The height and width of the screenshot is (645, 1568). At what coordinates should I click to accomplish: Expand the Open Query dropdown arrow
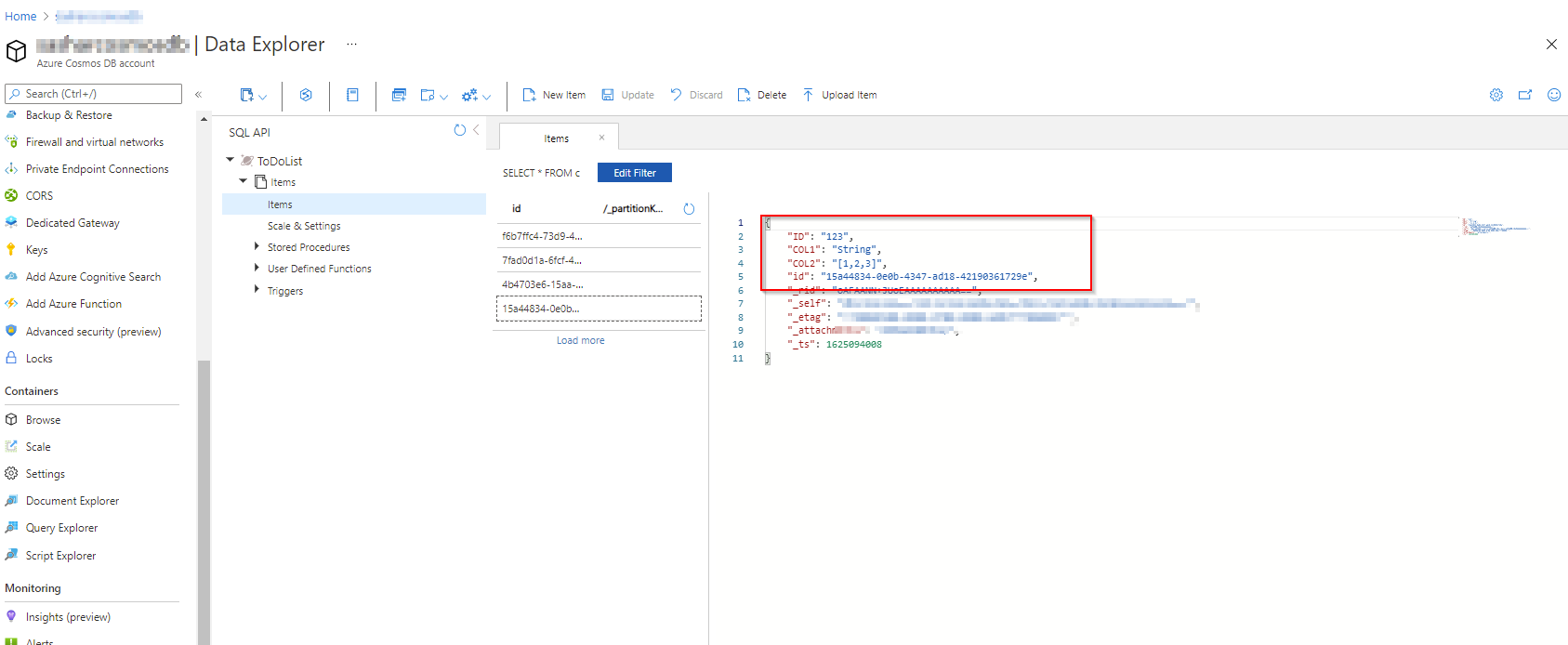(444, 97)
